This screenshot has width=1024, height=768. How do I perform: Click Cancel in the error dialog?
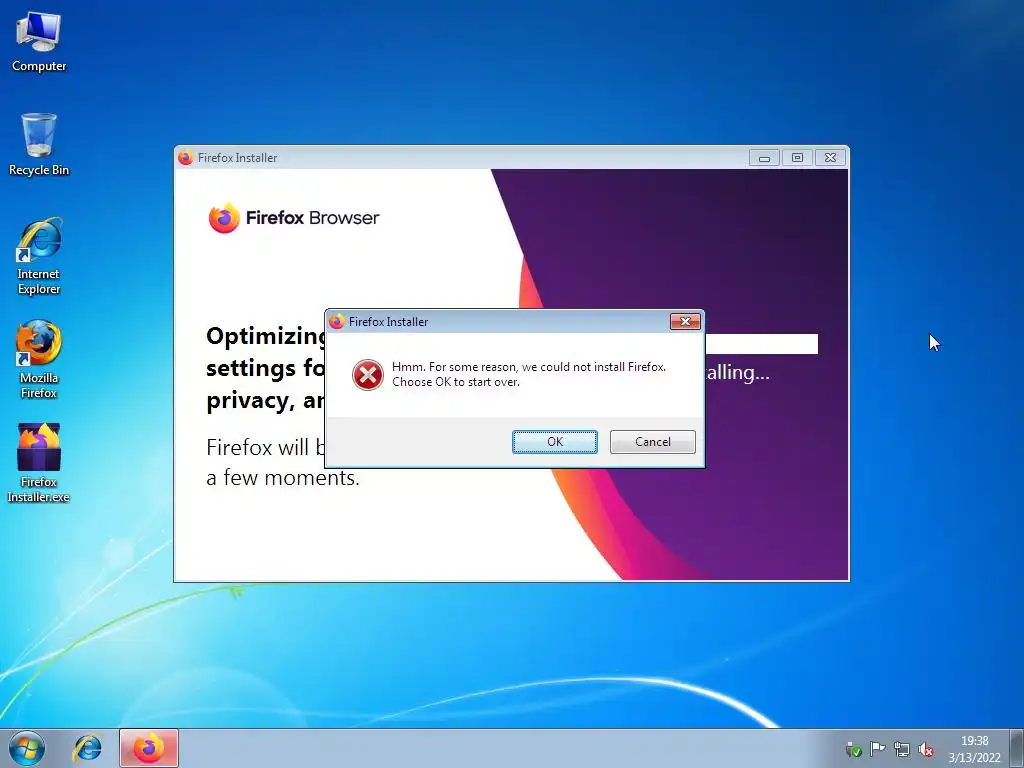pos(652,441)
